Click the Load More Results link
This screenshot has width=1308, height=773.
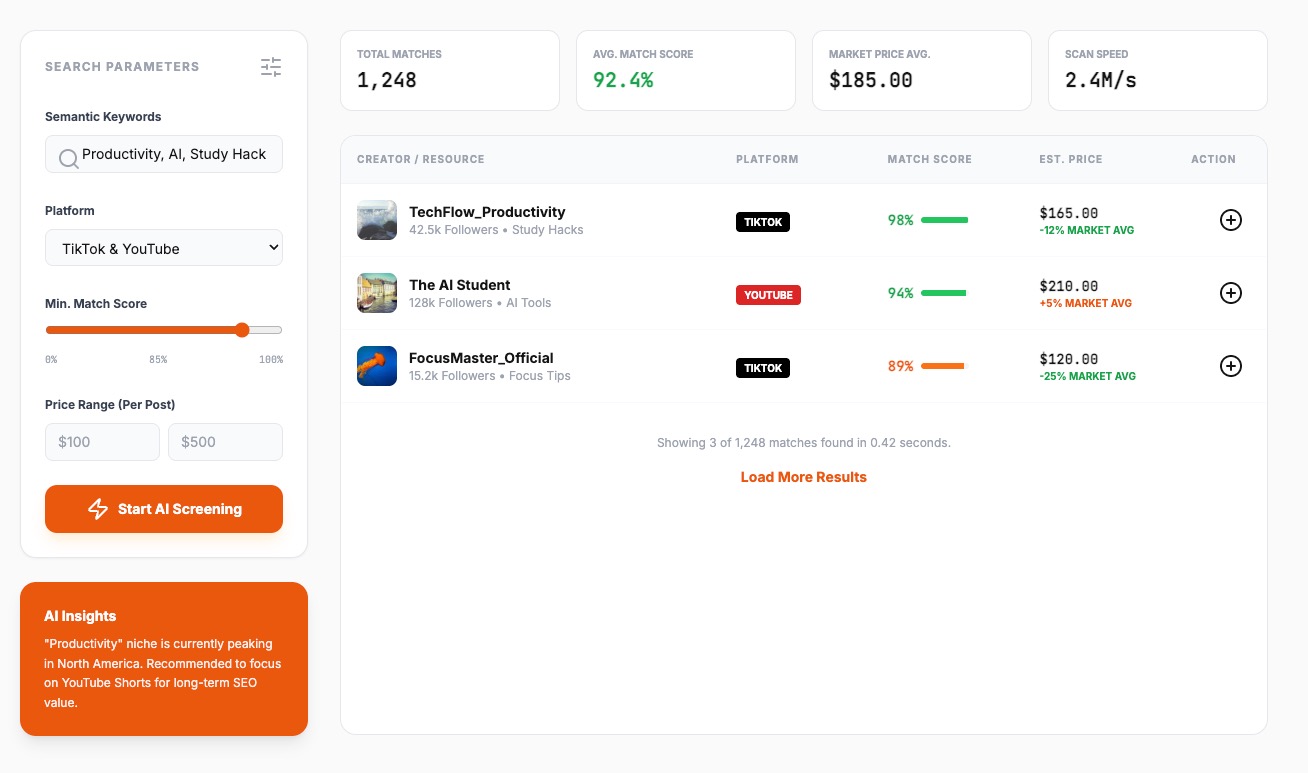click(x=803, y=477)
